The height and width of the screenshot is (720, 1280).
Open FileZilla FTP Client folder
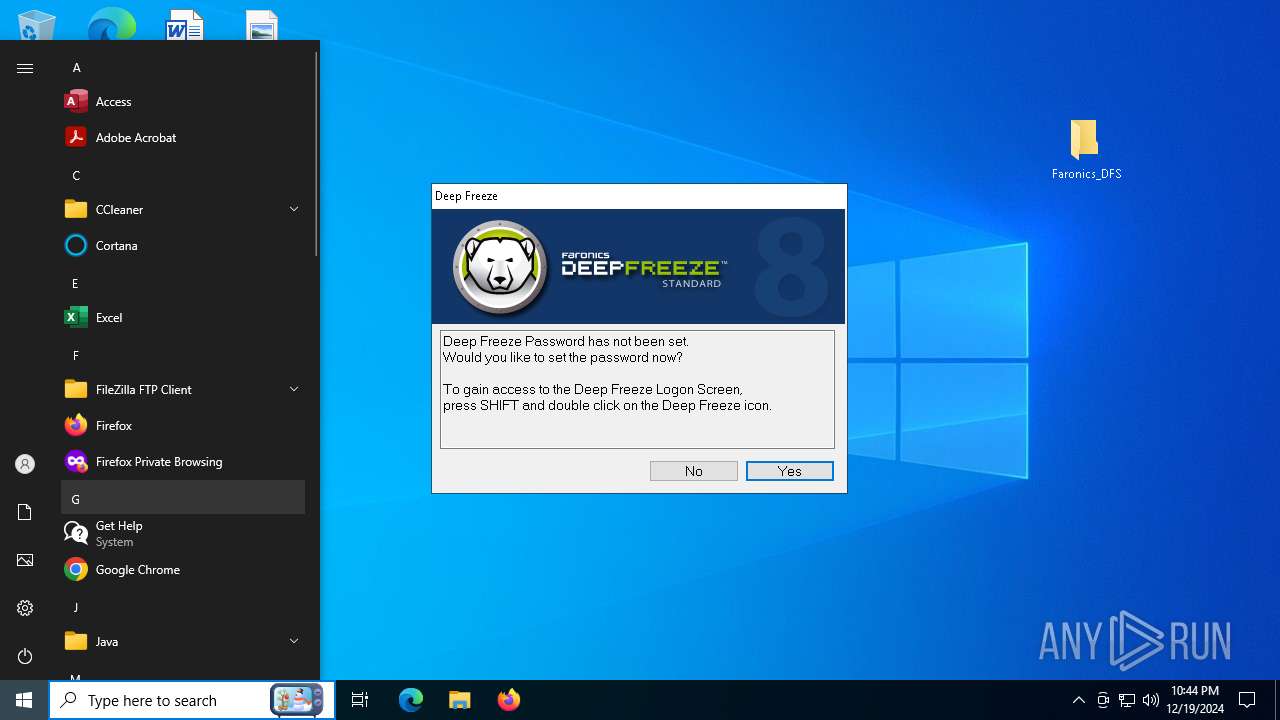(183, 390)
